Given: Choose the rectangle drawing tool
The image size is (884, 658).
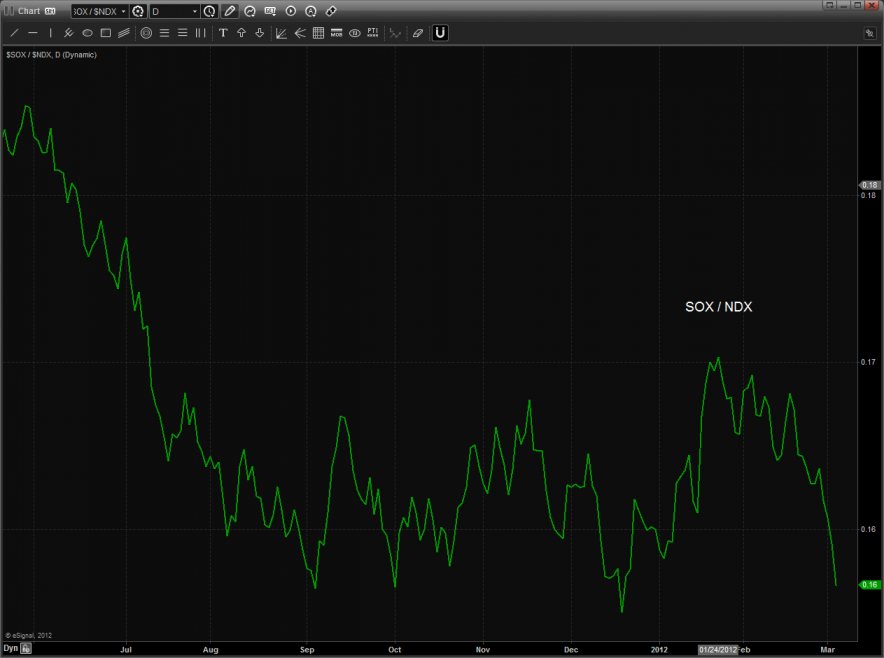Looking at the screenshot, I should click(105, 33).
